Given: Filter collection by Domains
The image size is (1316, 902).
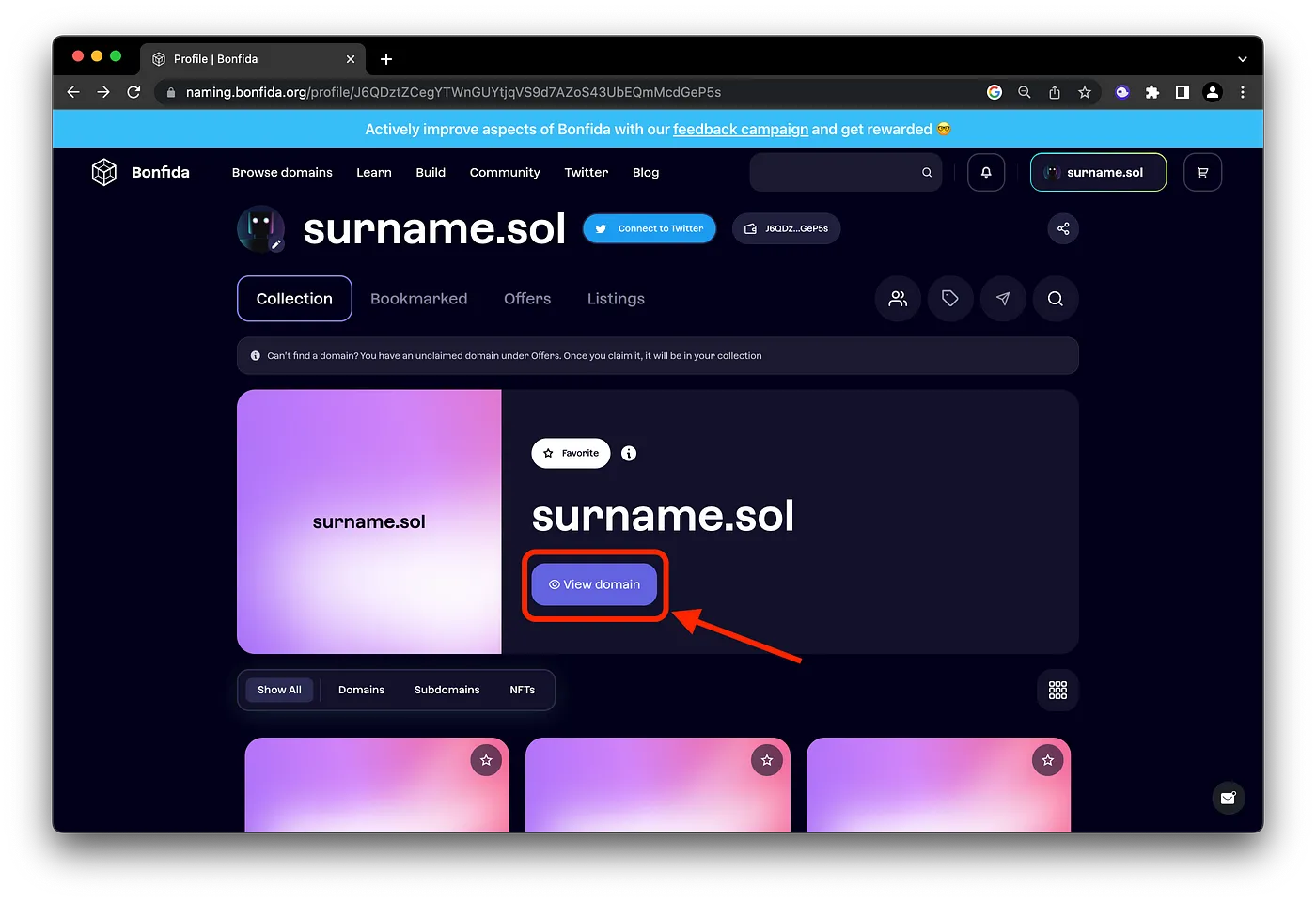Looking at the screenshot, I should 361,690.
